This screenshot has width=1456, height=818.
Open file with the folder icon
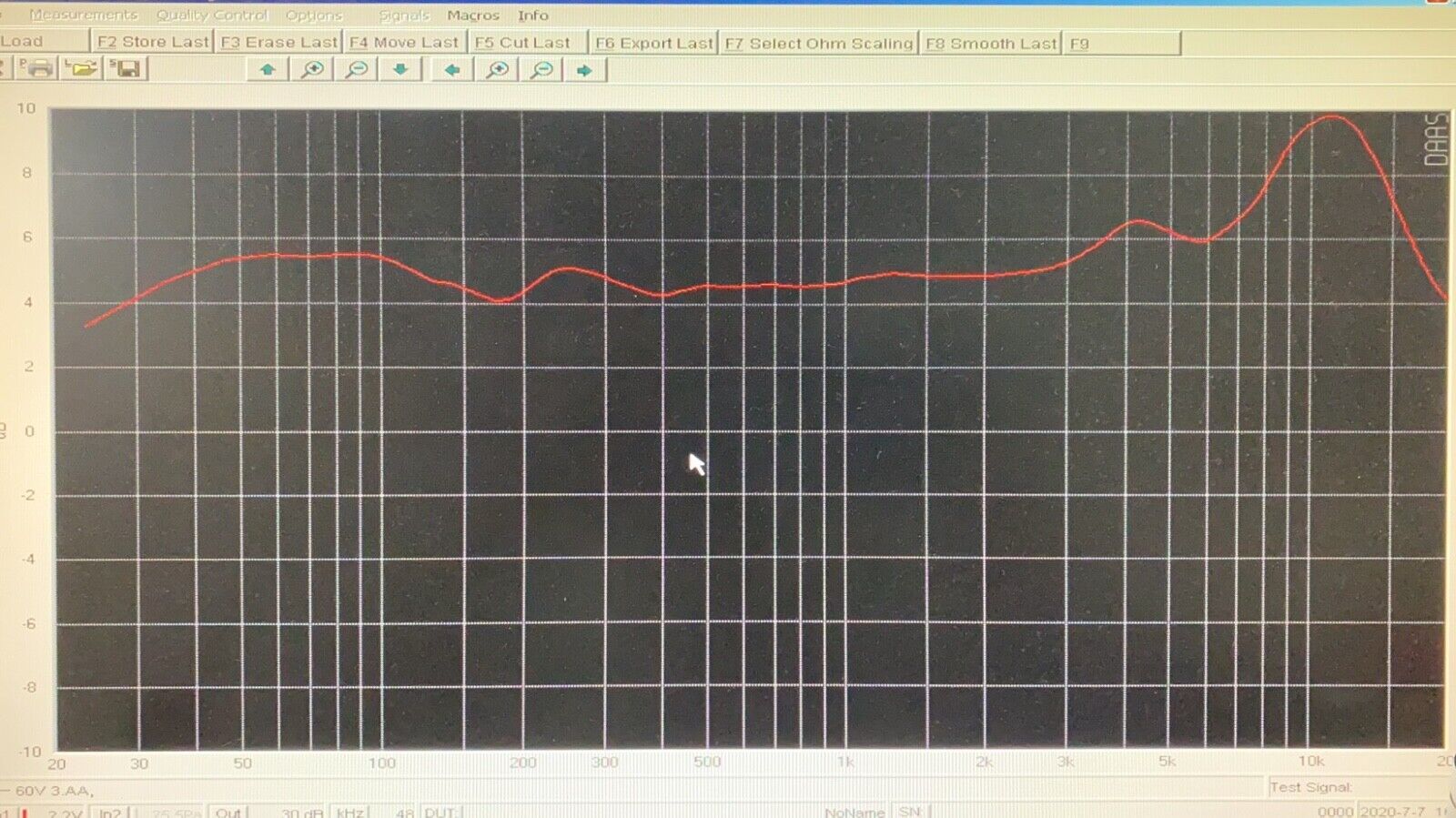81,68
